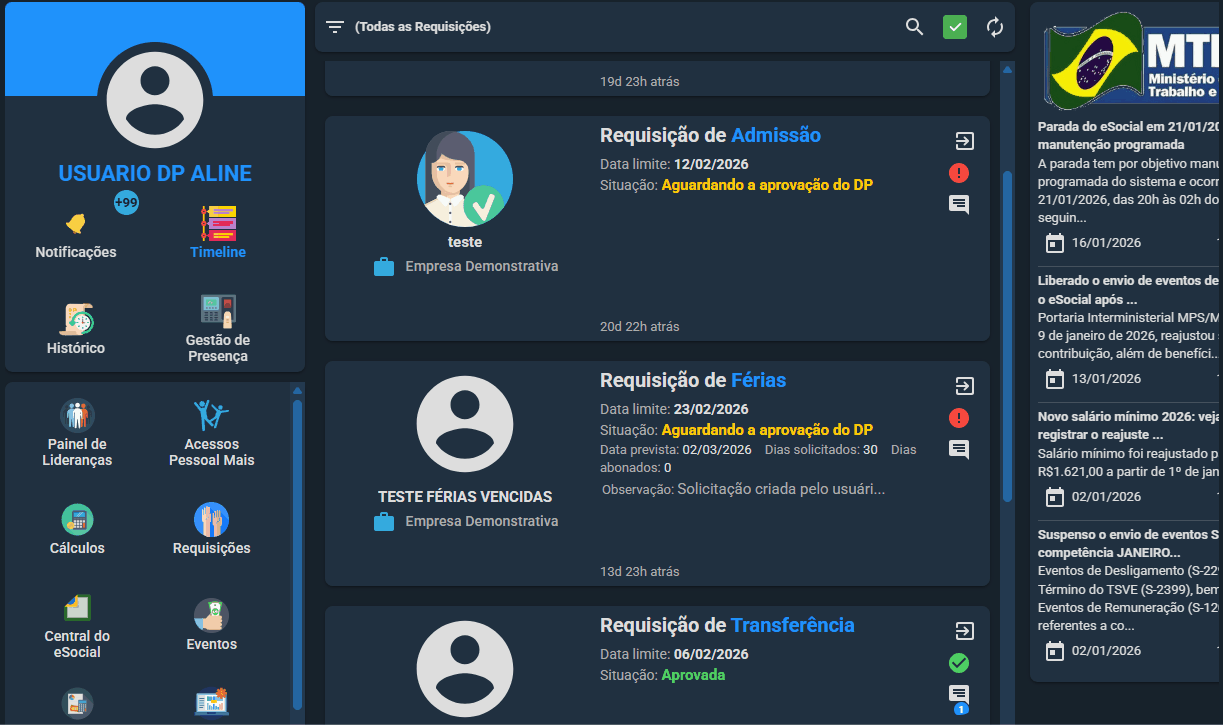This screenshot has height=725, width=1223.
Task: Click Empresa Demonstrativa under teste
Action: (x=482, y=267)
